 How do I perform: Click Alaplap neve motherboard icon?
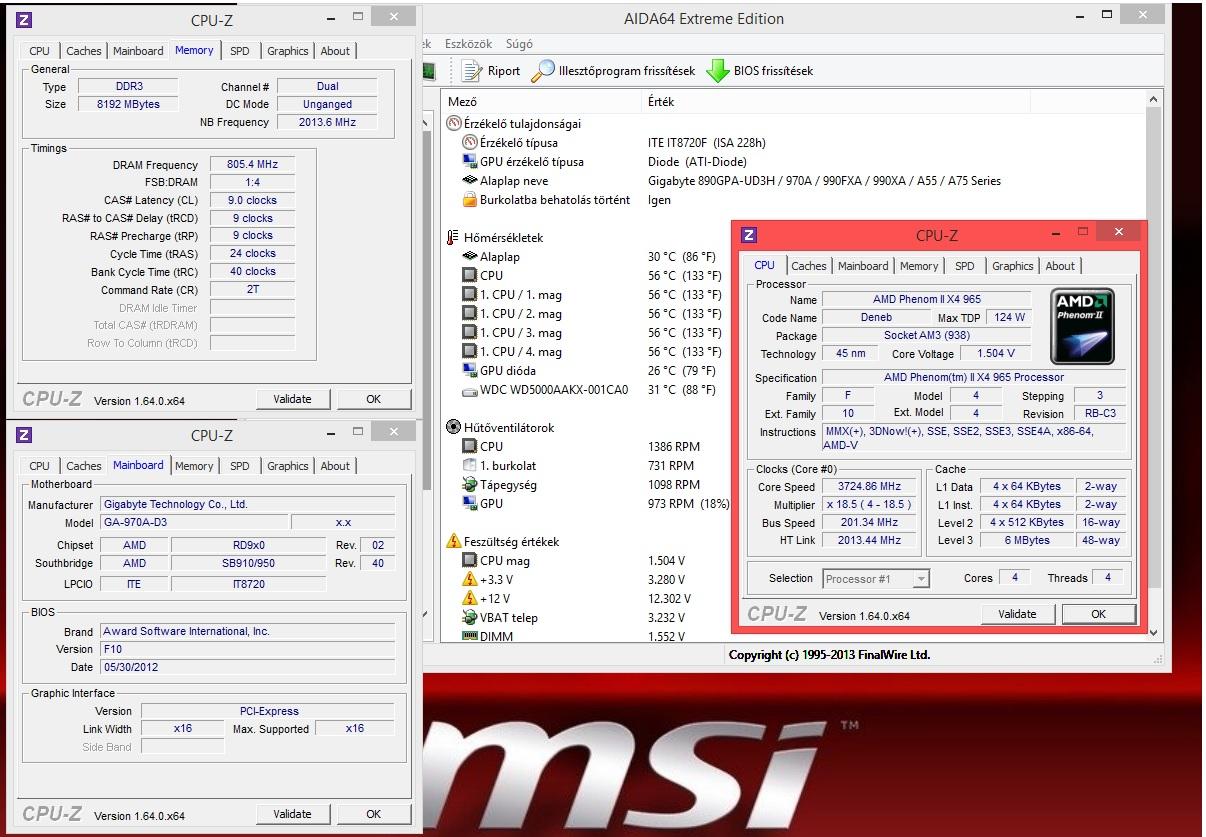click(x=470, y=181)
